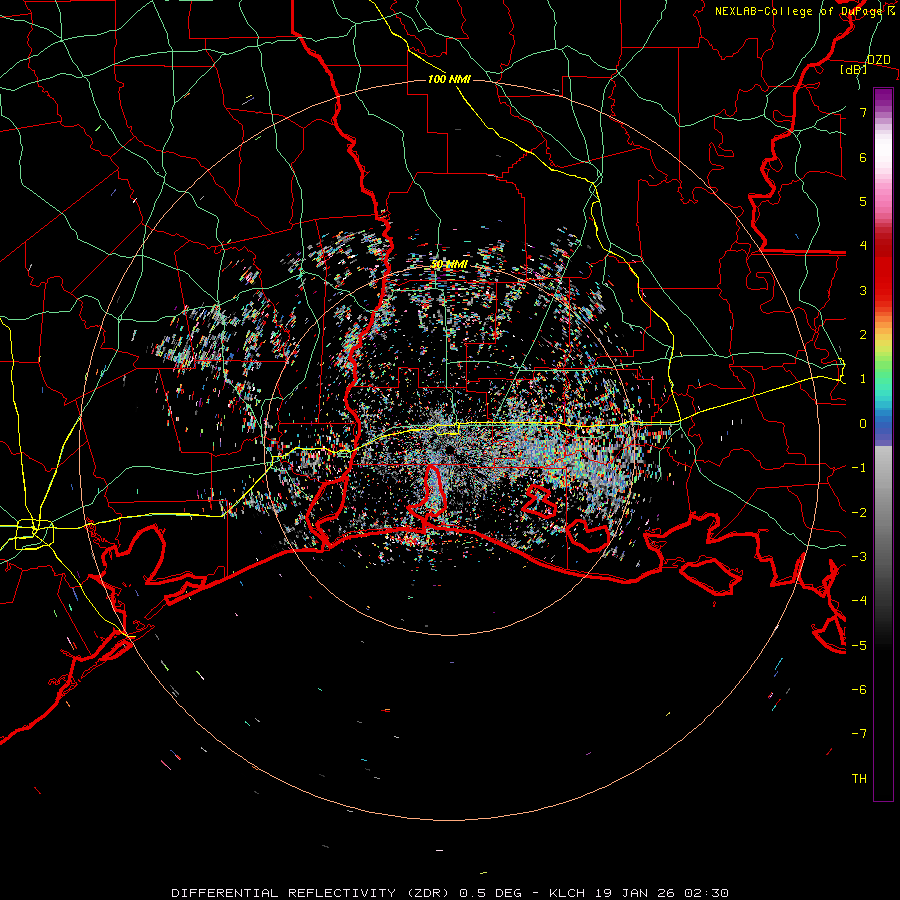Click the -1 dB label on color scale

click(859, 468)
